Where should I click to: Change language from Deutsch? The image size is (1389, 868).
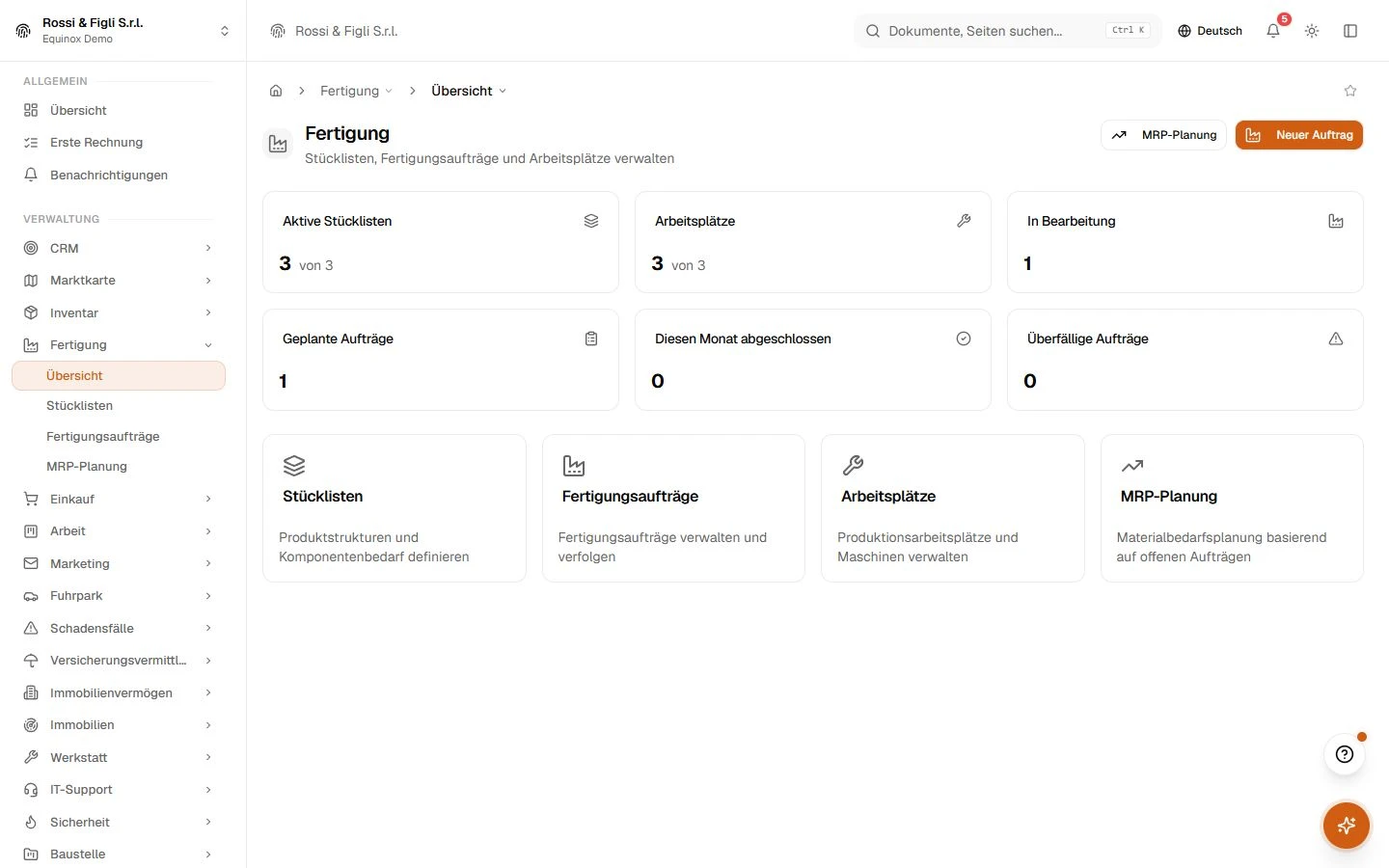pos(1210,31)
